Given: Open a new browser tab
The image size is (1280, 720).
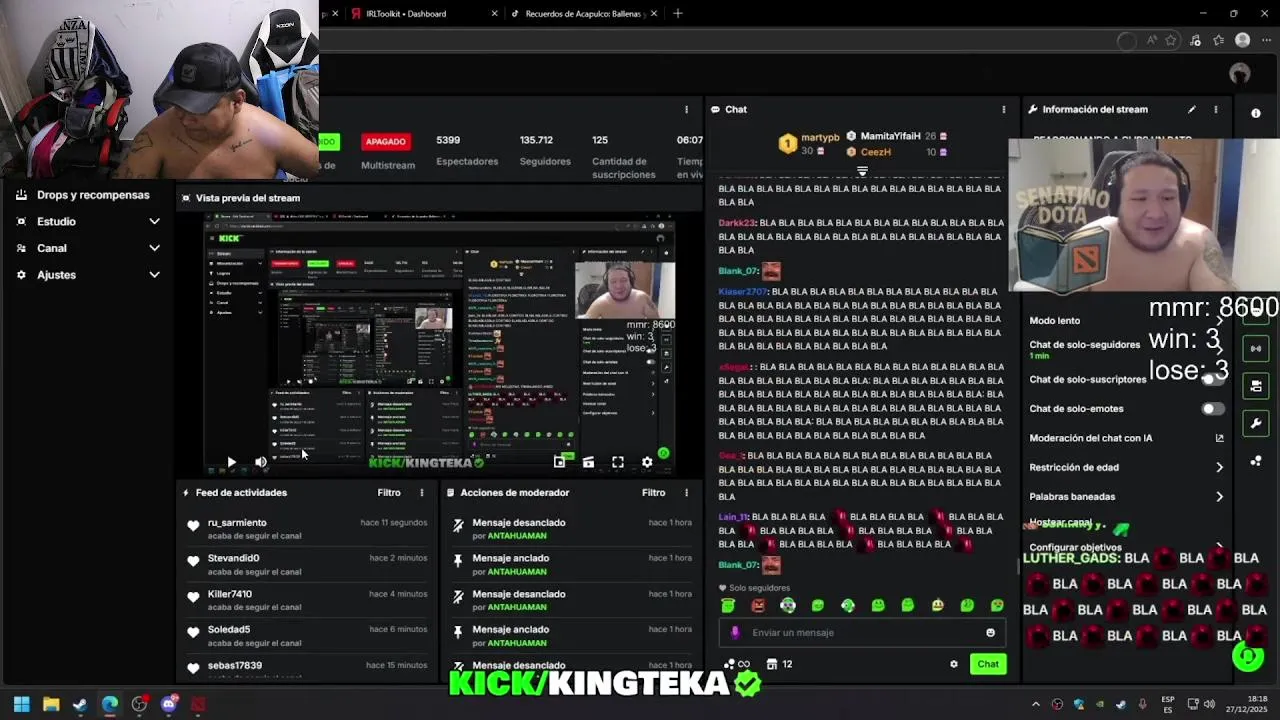Looking at the screenshot, I should pyautogui.click(x=678, y=13).
